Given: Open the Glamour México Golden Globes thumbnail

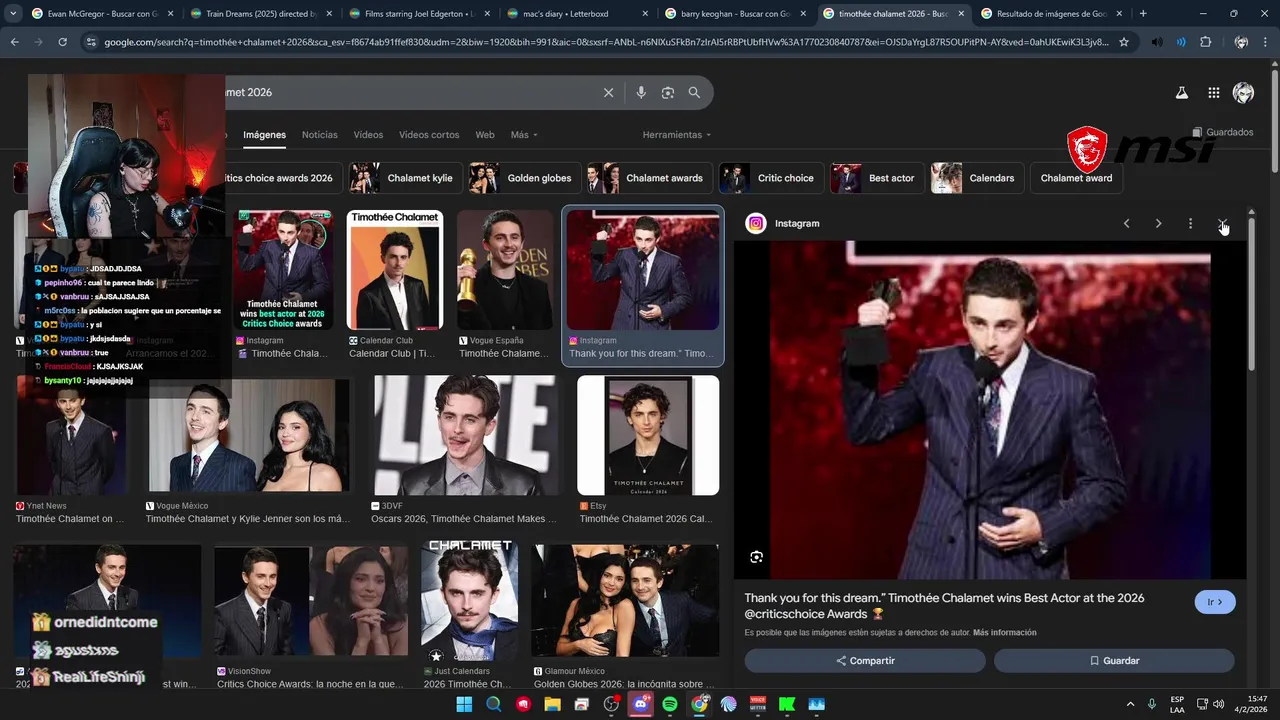Looking at the screenshot, I should (x=625, y=600).
